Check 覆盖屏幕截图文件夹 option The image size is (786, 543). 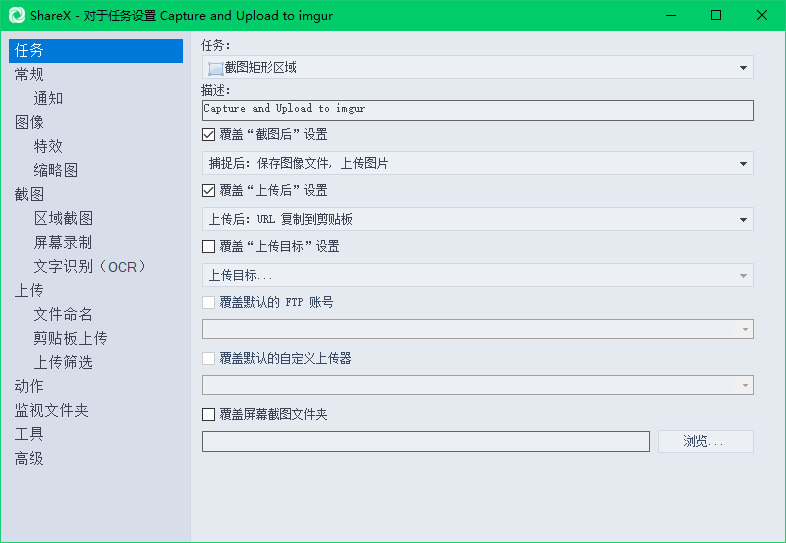point(209,414)
